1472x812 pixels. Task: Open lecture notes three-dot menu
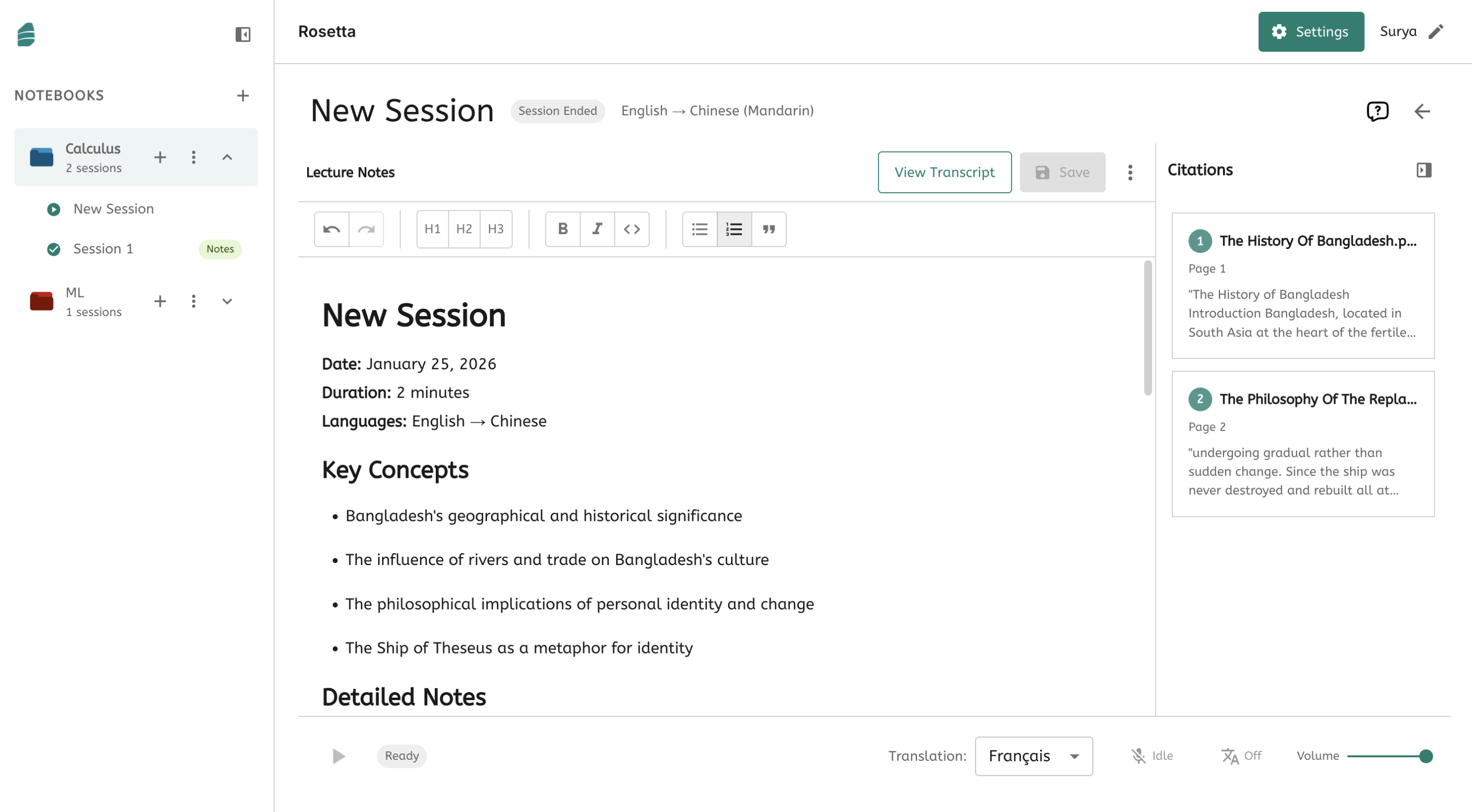1130,172
